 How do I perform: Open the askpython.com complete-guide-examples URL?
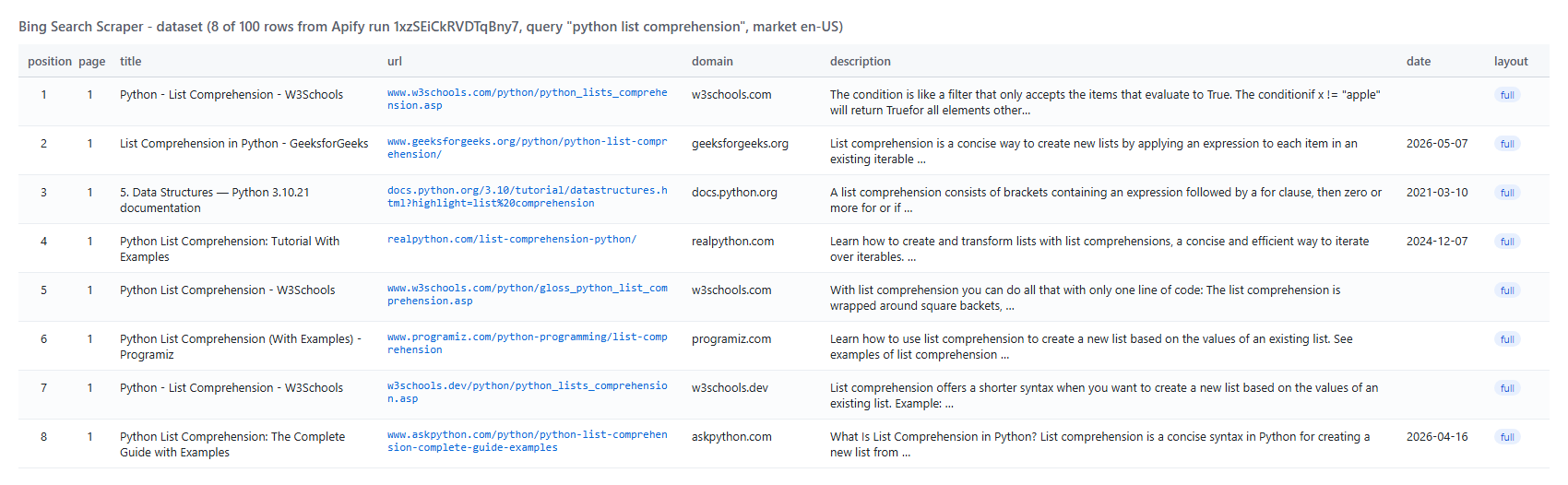527,442
